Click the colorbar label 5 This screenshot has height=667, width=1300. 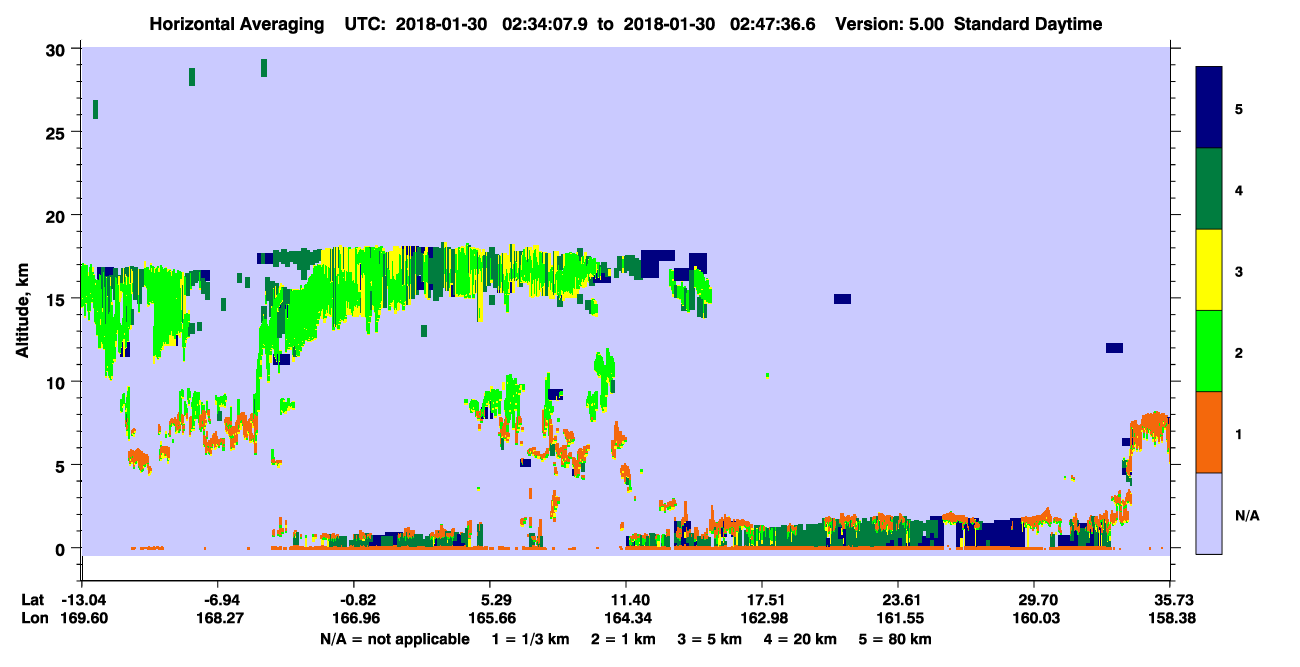[1239, 108]
